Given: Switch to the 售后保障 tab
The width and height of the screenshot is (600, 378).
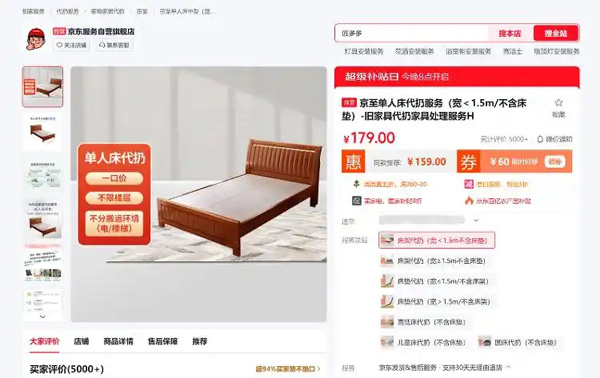Looking at the screenshot, I should coord(163,341).
